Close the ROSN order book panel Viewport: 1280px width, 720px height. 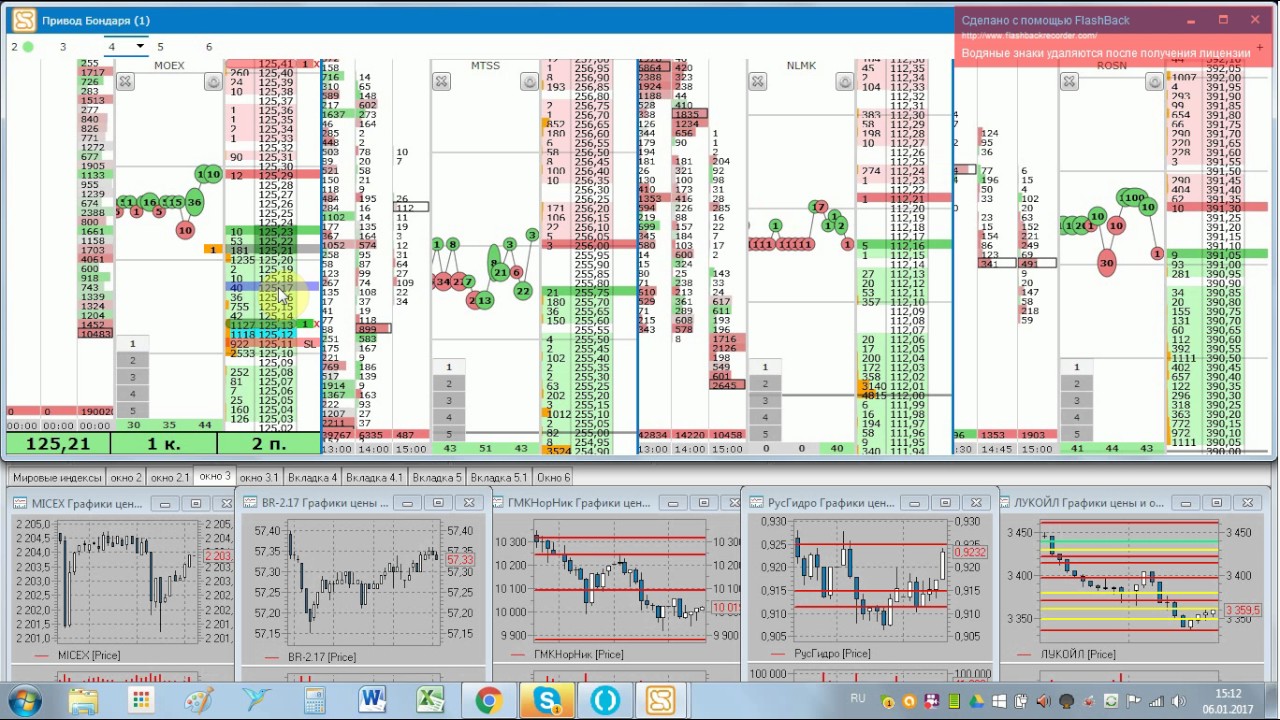tap(1070, 82)
